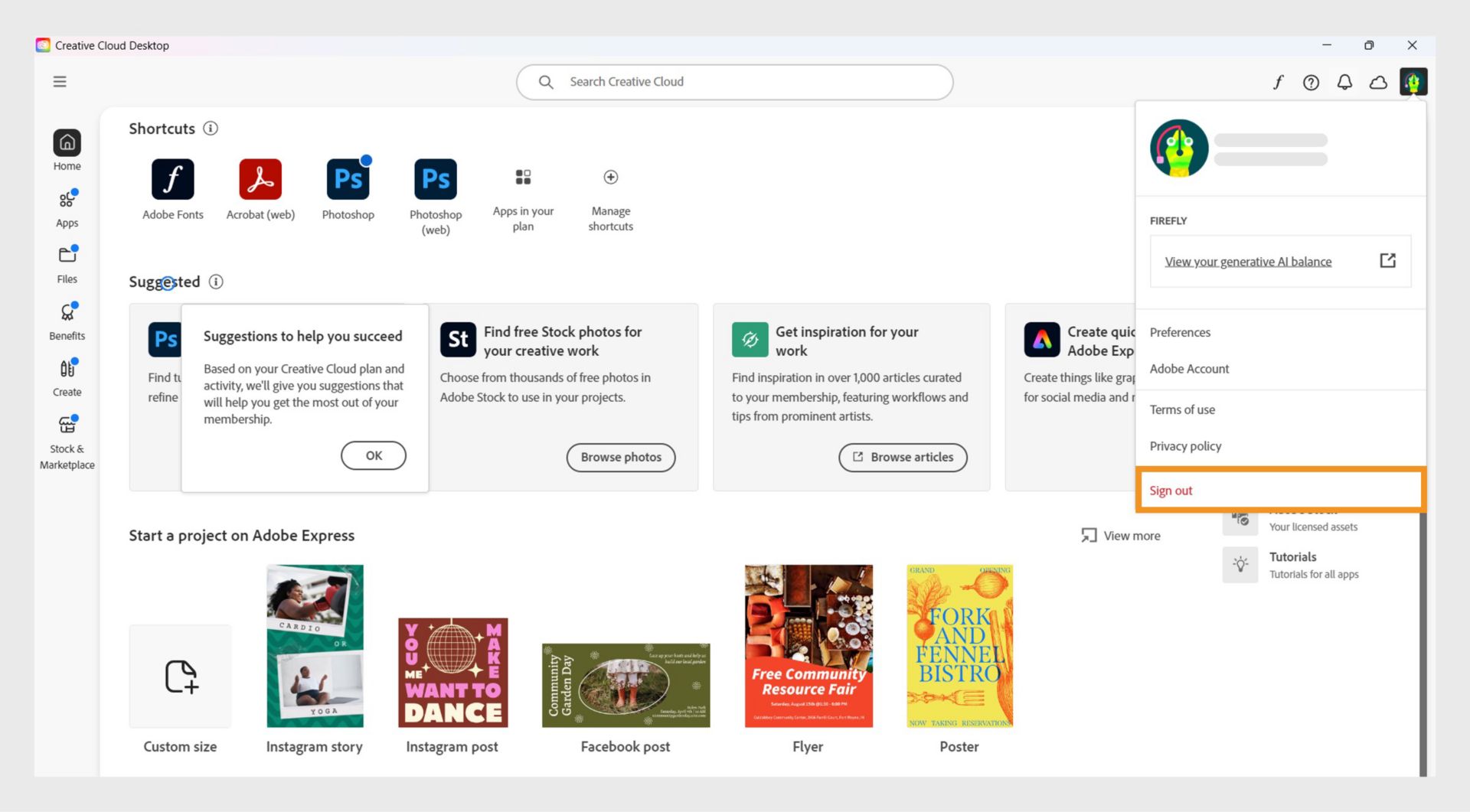Click Sign out
The width and height of the screenshot is (1470, 812).
coord(1171,490)
